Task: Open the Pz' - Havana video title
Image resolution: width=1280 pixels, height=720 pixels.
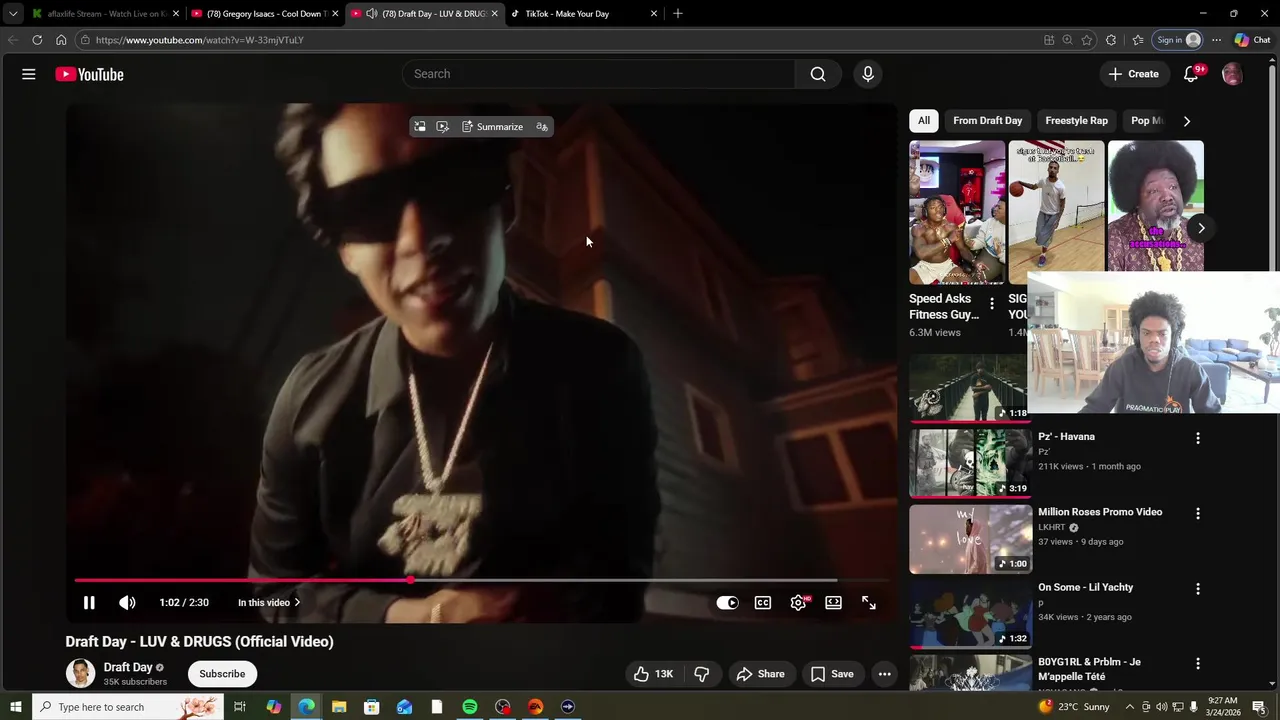Action: (x=1066, y=437)
